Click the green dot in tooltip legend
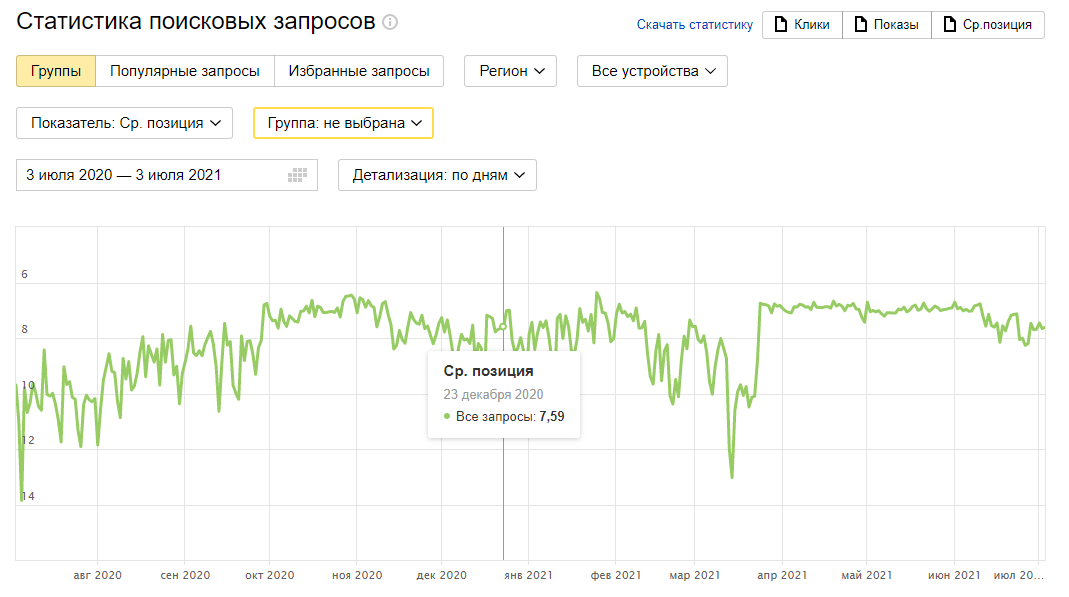This screenshot has height=597, width=1069. tap(447, 416)
